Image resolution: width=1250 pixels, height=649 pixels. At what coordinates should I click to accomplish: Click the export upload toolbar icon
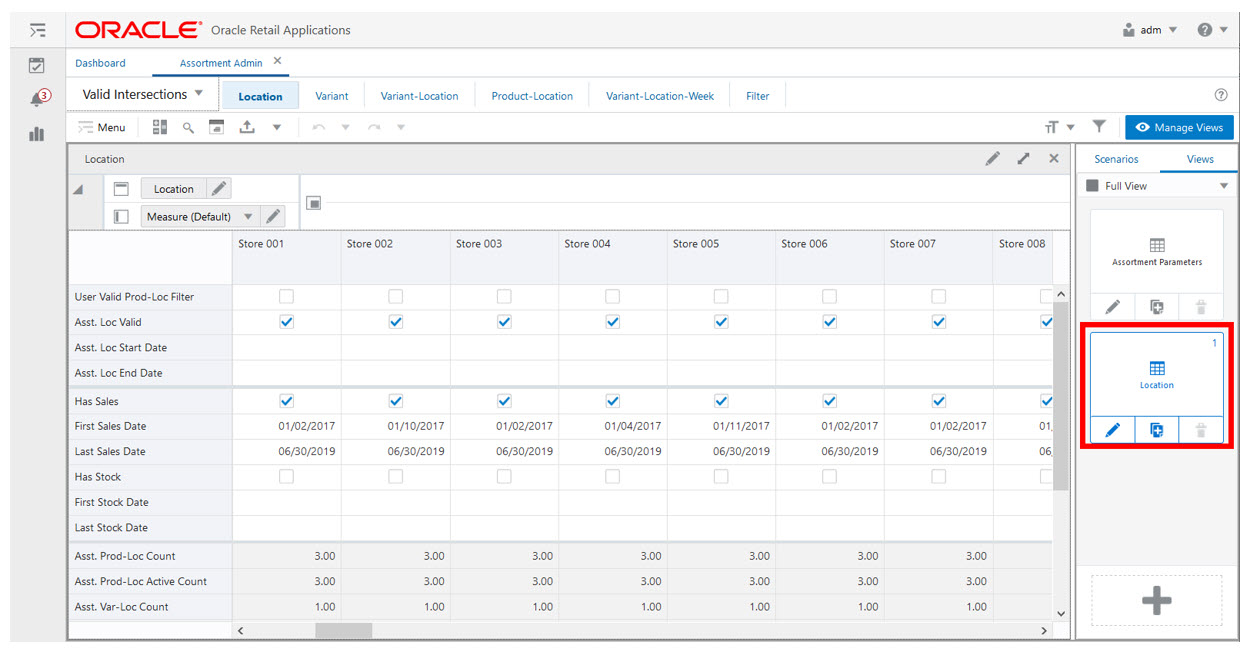pos(246,127)
